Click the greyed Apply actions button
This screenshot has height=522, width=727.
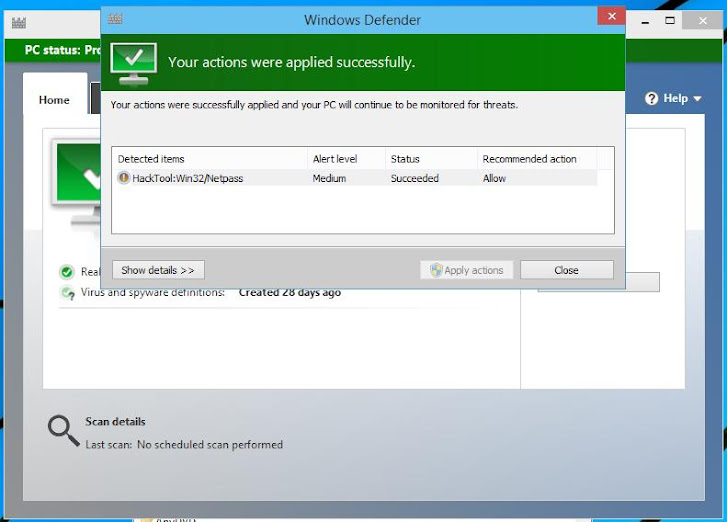tap(466, 270)
